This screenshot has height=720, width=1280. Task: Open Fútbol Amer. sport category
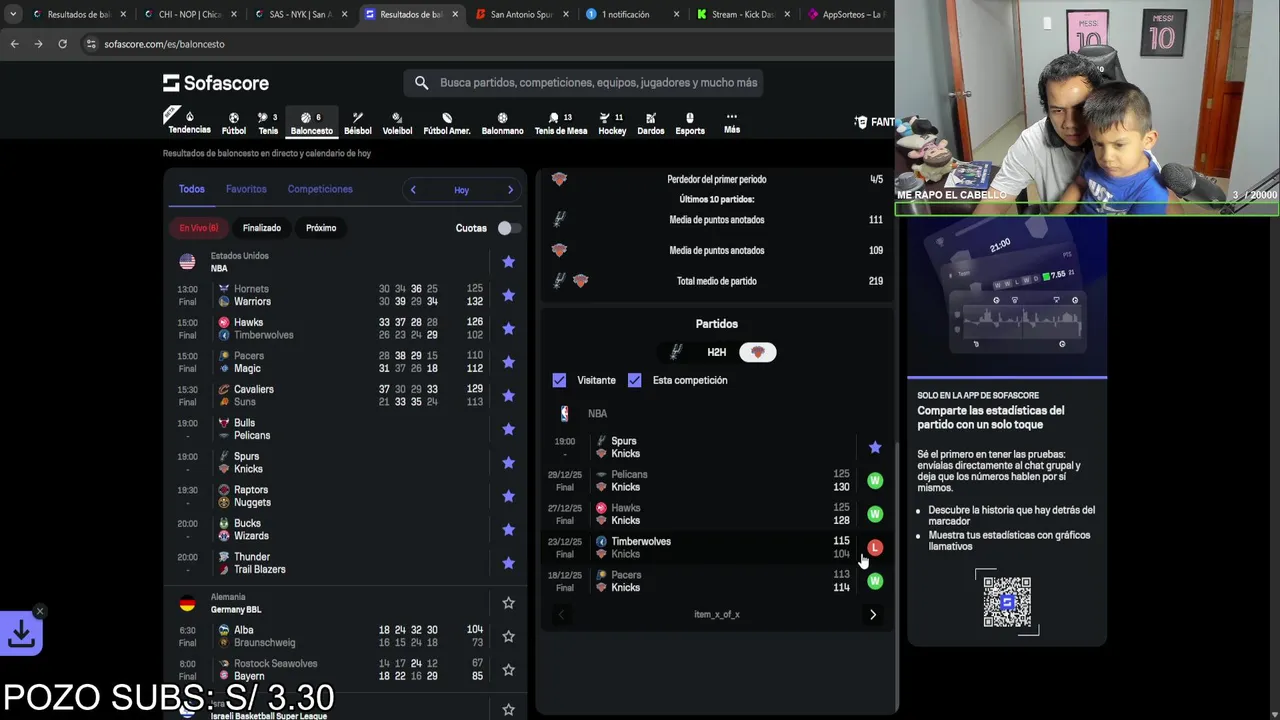[447, 123]
